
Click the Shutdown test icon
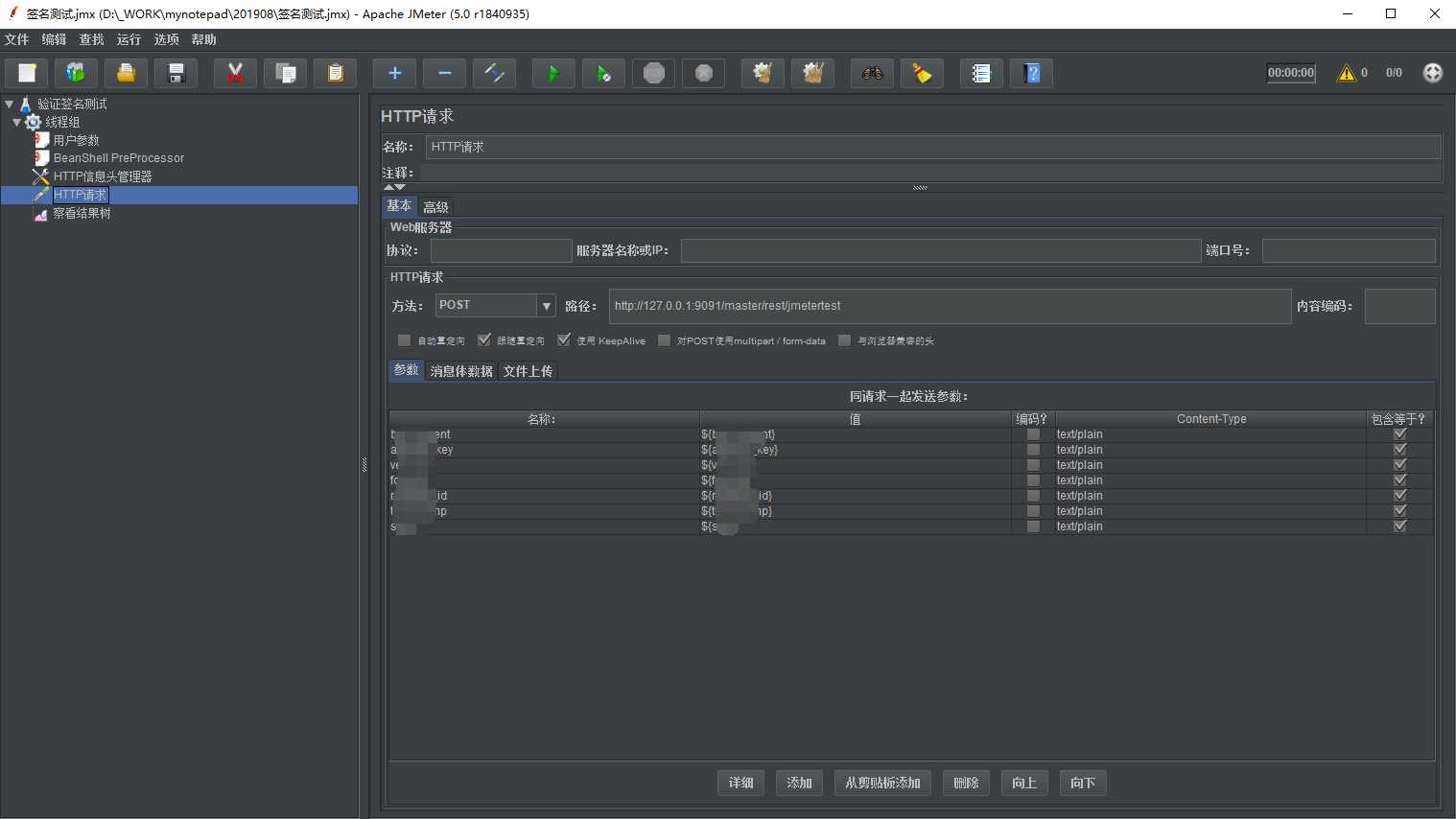click(x=703, y=73)
